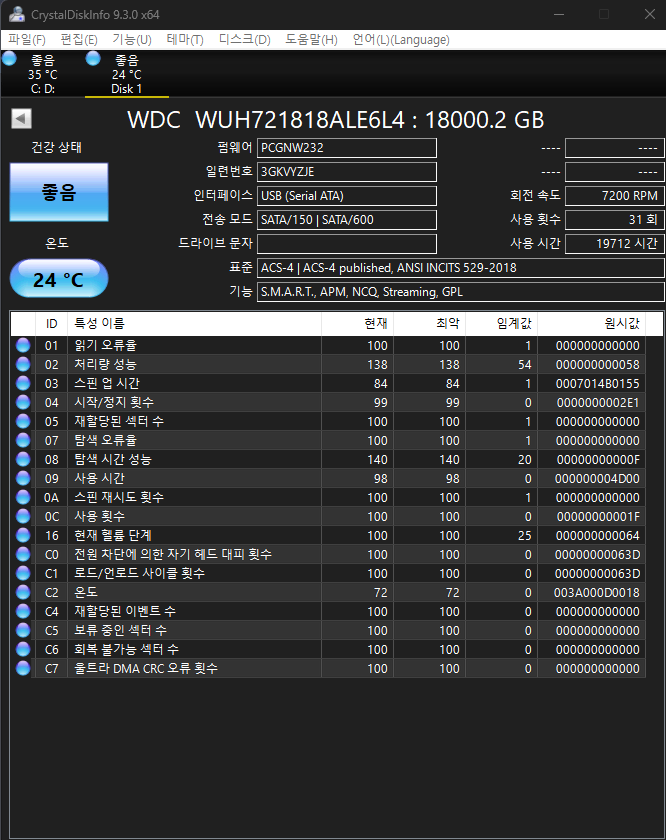The width and height of the screenshot is (666, 840).
Task: Click status orb for 재할당된 이벤트 수 row
Action: tap(23, 612)
